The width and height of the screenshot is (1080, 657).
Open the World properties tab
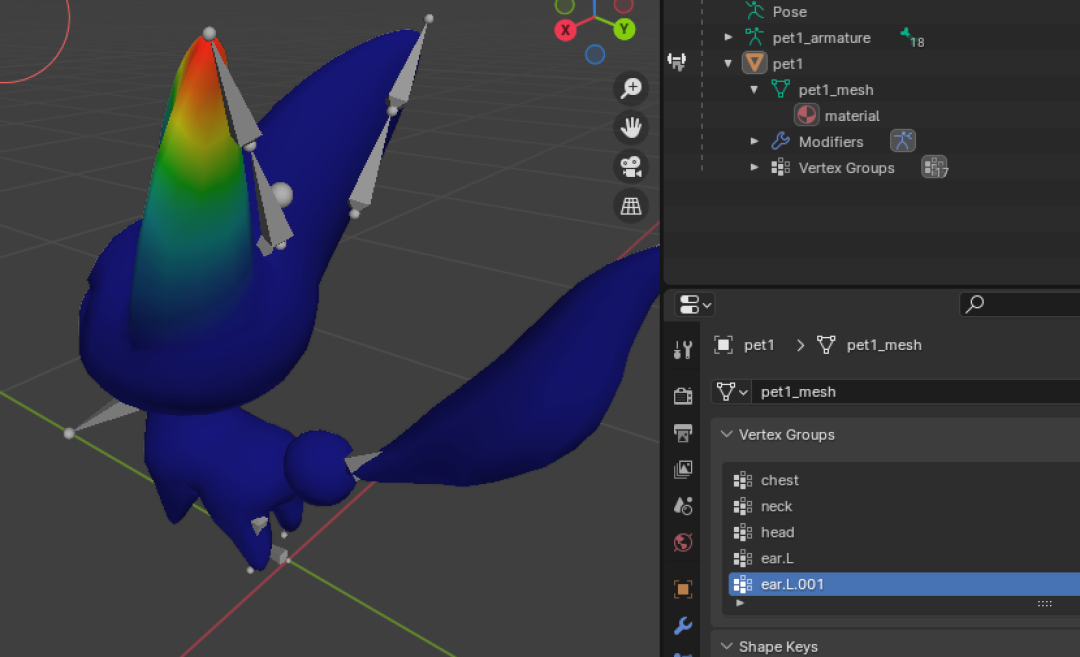tap(683, 543)
